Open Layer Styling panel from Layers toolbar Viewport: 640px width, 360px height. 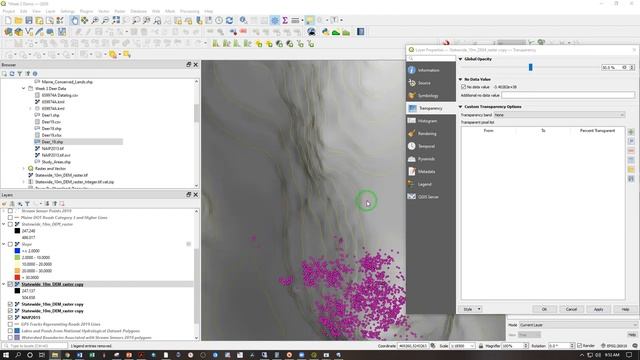4,204
